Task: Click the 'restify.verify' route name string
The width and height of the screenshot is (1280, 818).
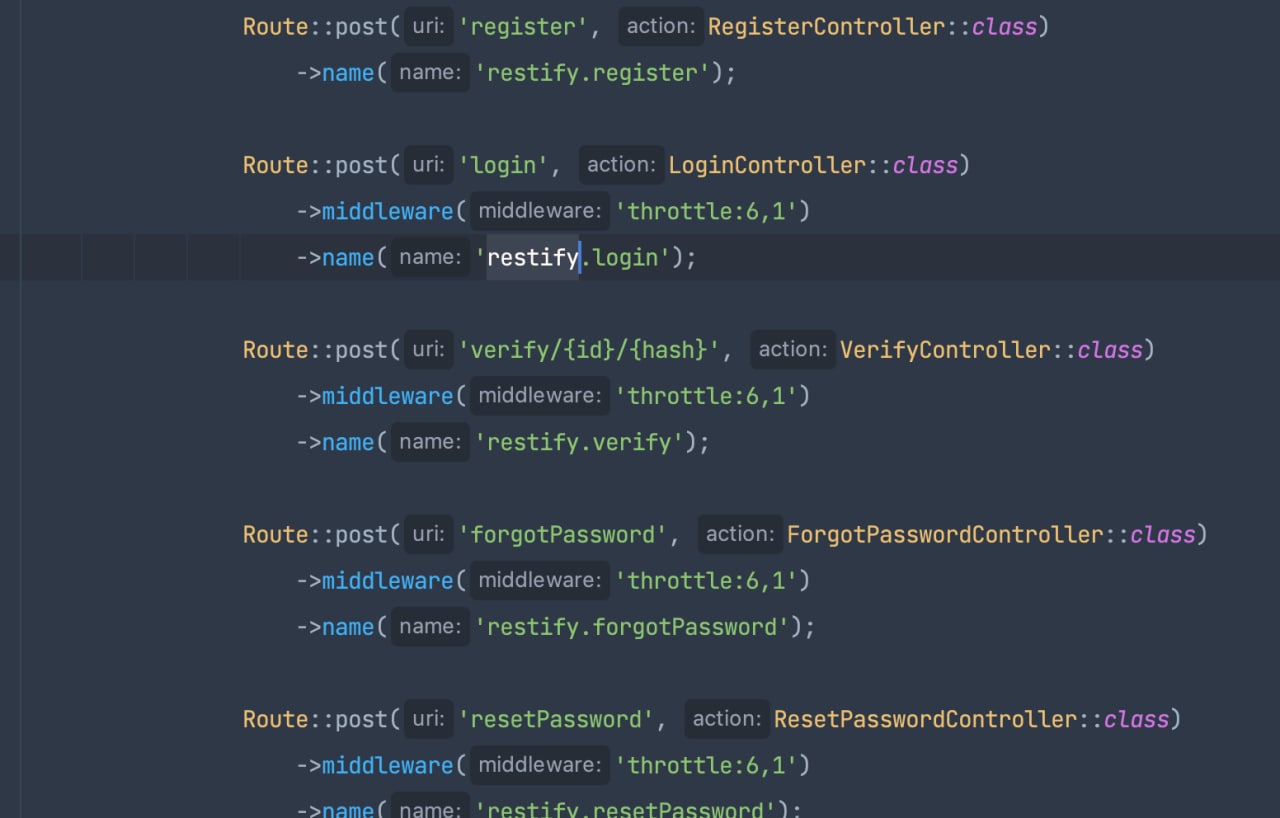Action: point(579,442)
